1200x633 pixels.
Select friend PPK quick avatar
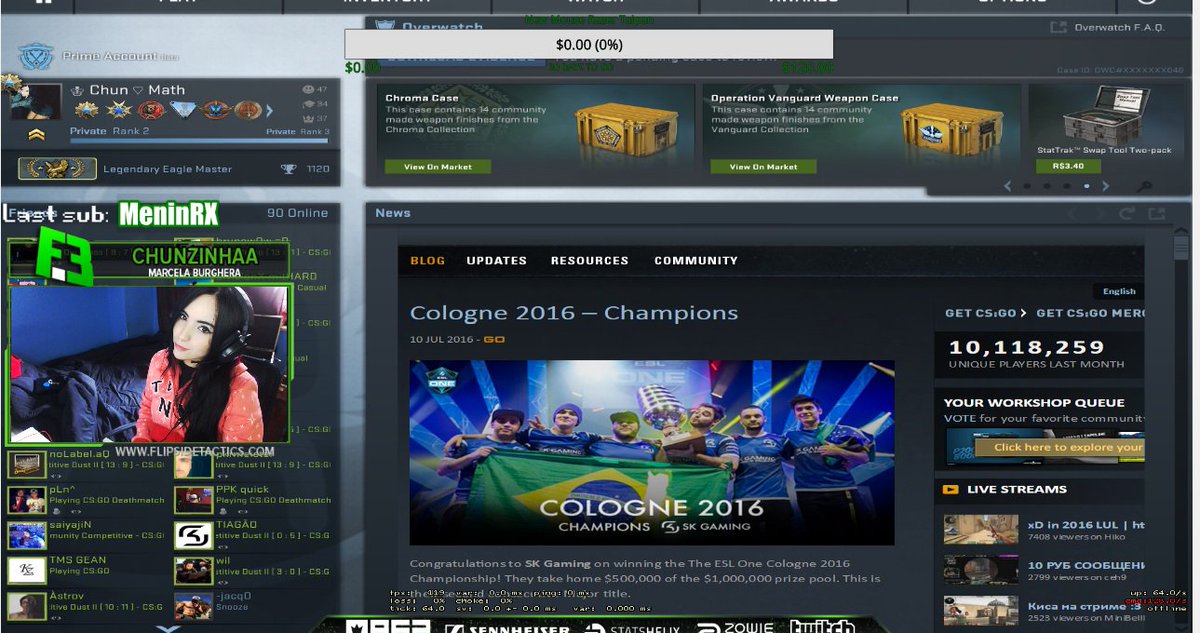coord(193,499)
